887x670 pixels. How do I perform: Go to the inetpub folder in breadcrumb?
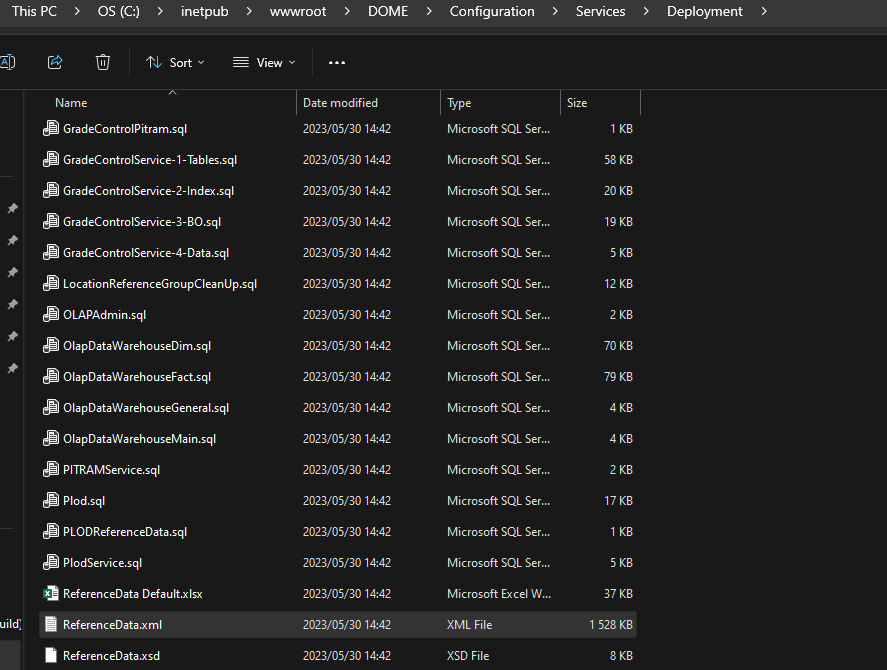(205, 12)
